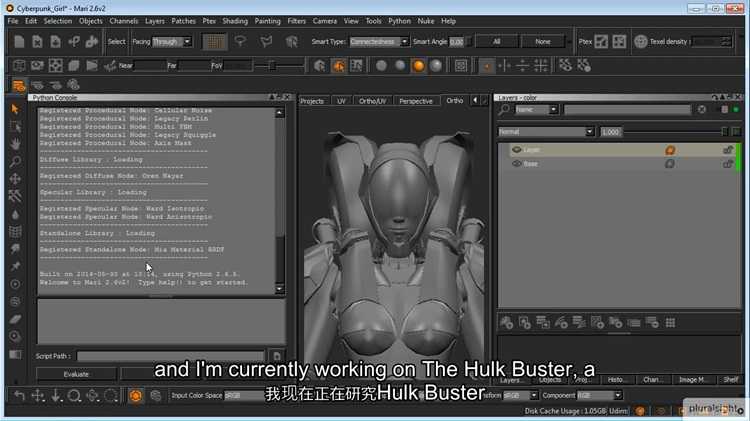Switch to the Shelf tab
This screenshot has width=750, height=421.
point(730,380)
